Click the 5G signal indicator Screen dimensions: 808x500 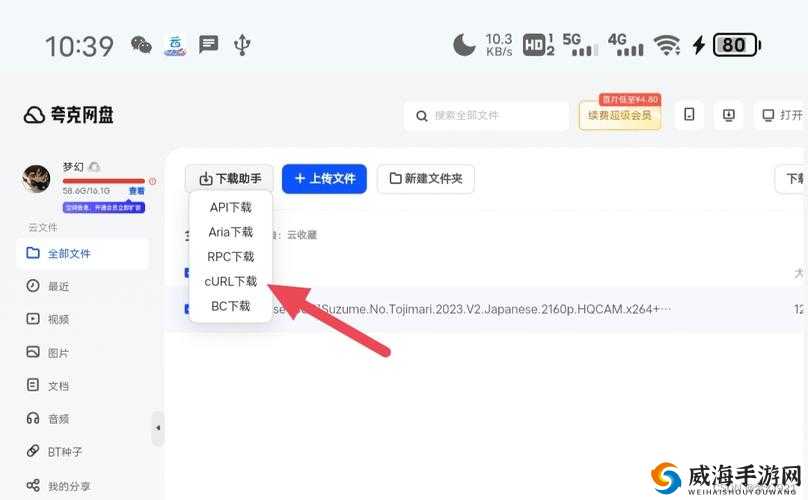tap(580, 45)
